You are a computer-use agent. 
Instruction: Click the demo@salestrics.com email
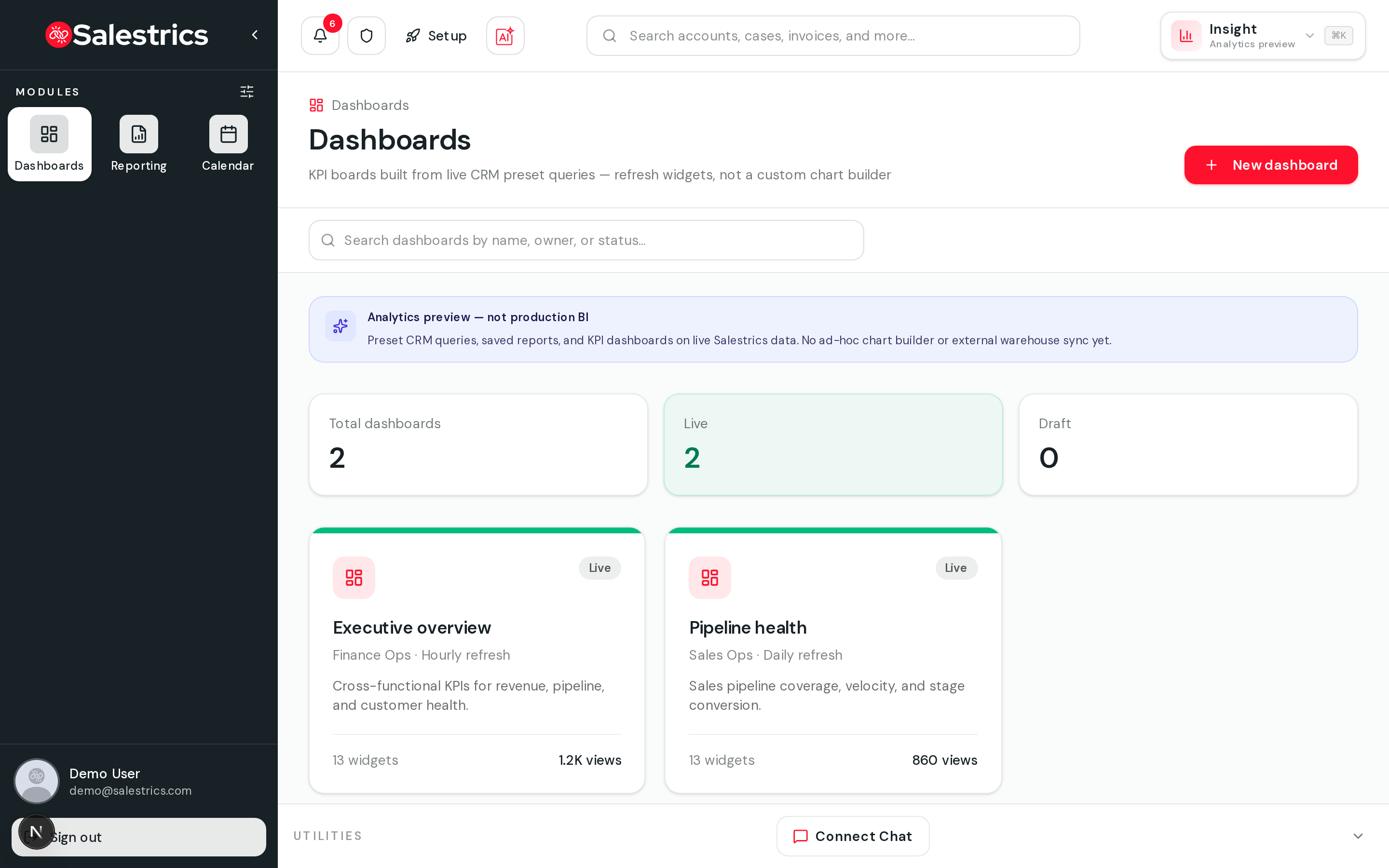coord(130,790)
